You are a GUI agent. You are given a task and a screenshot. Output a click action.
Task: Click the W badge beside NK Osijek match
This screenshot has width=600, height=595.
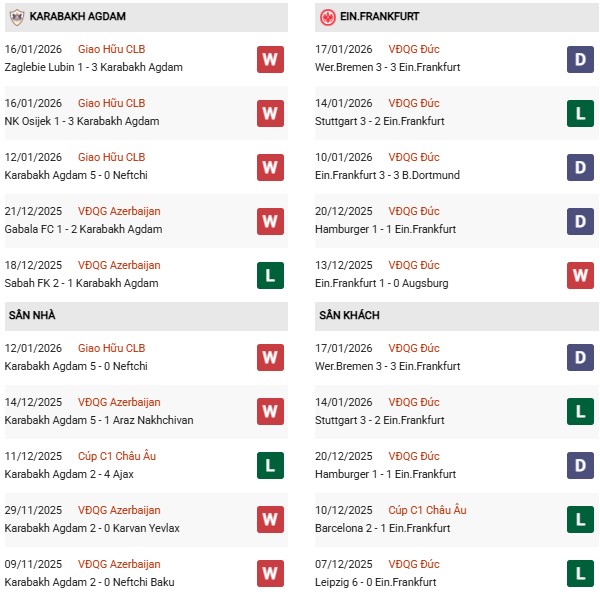269,113
